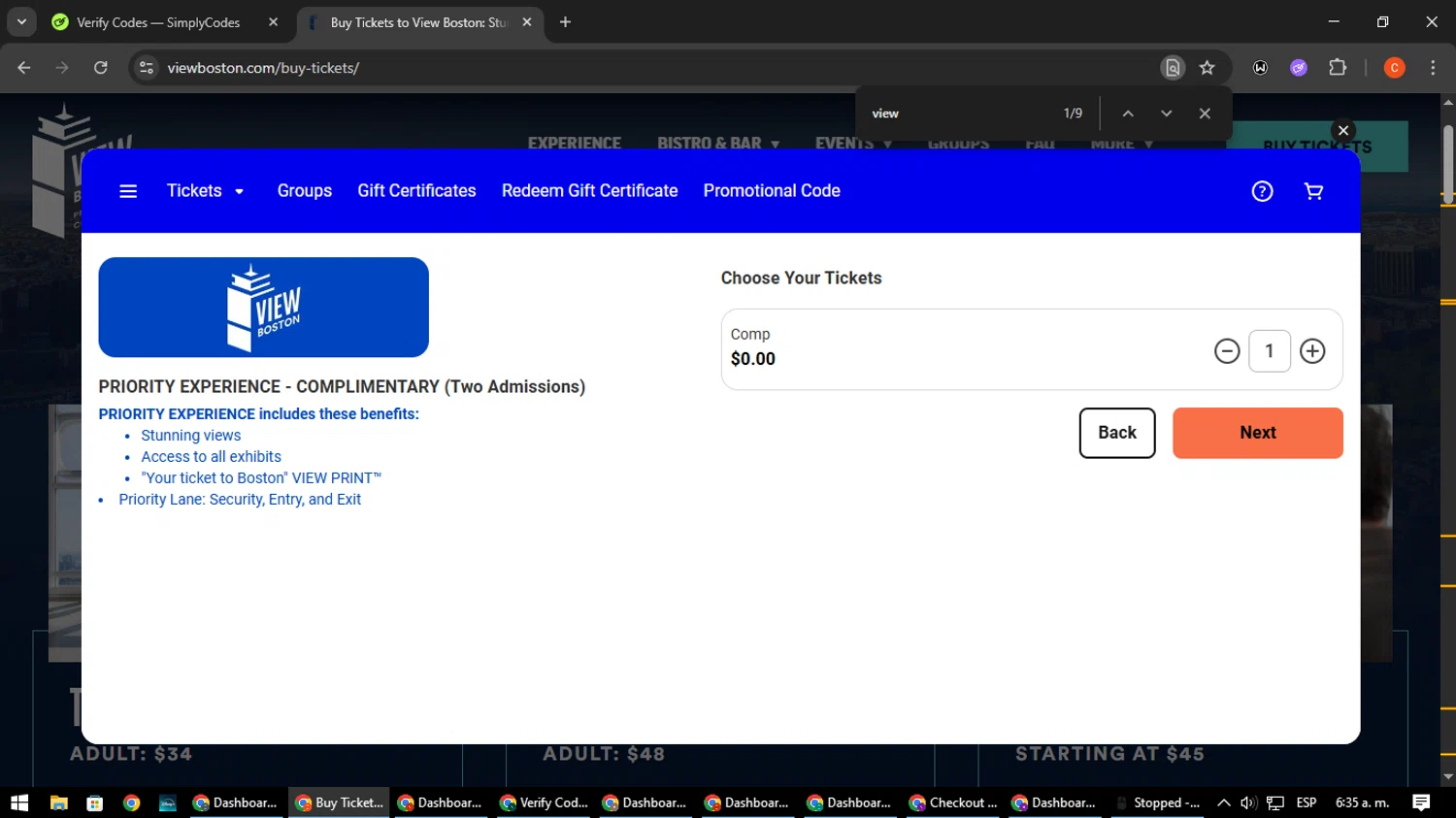Go to next find-in-page match

(1167, 114)
